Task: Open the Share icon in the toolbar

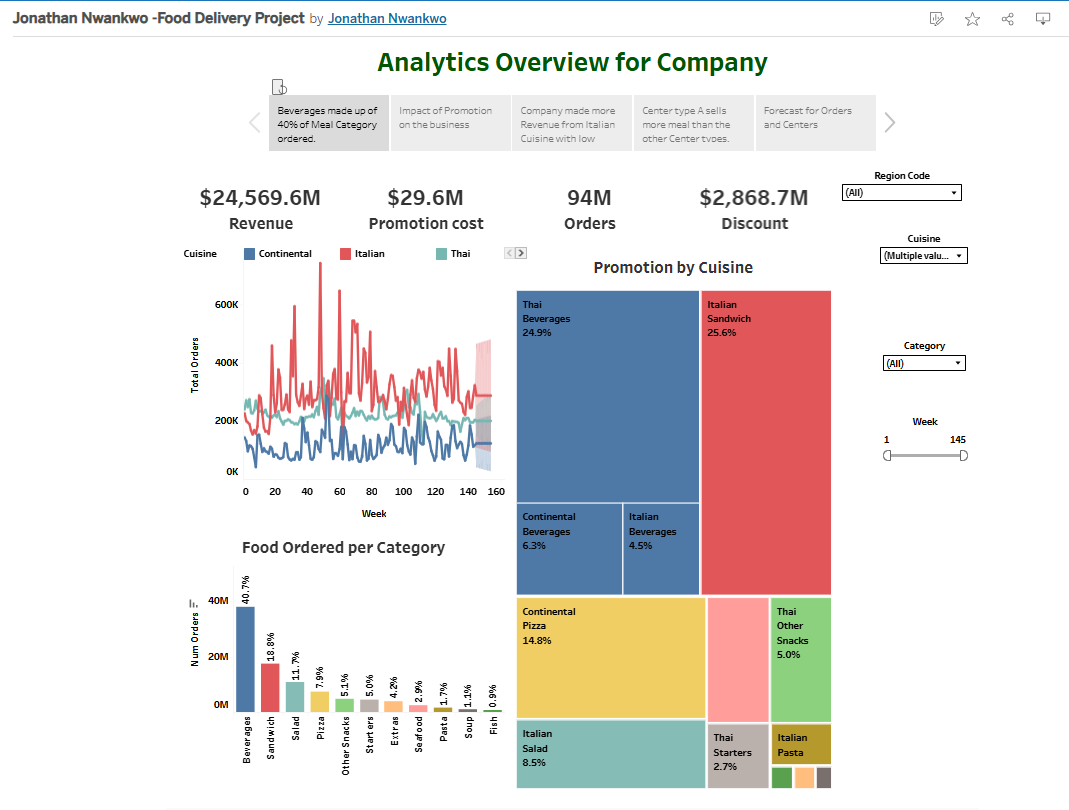Action: [1007, 19]
